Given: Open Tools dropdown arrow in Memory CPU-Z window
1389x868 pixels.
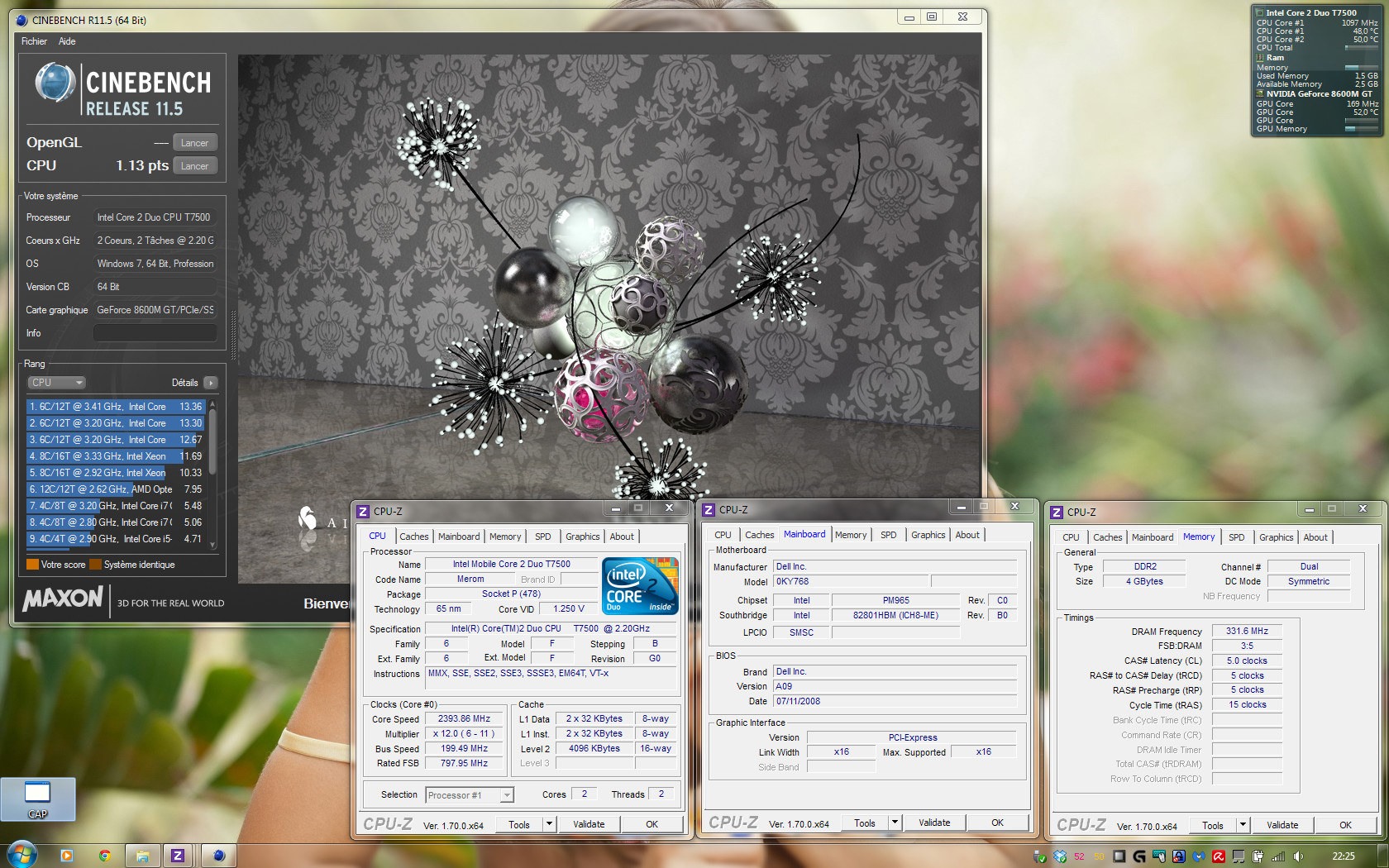Looking at the screenshot, I should [x=1243, y=825].
